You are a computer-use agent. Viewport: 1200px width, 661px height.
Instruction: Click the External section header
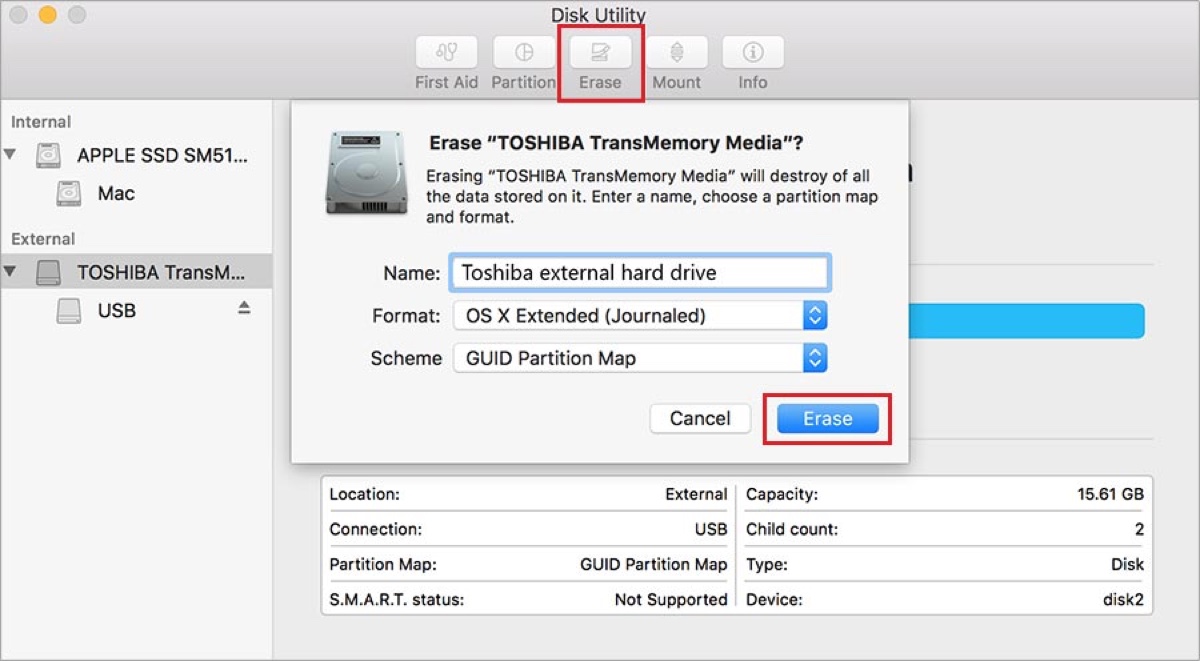pyautogui.click(x=43, y=239)
